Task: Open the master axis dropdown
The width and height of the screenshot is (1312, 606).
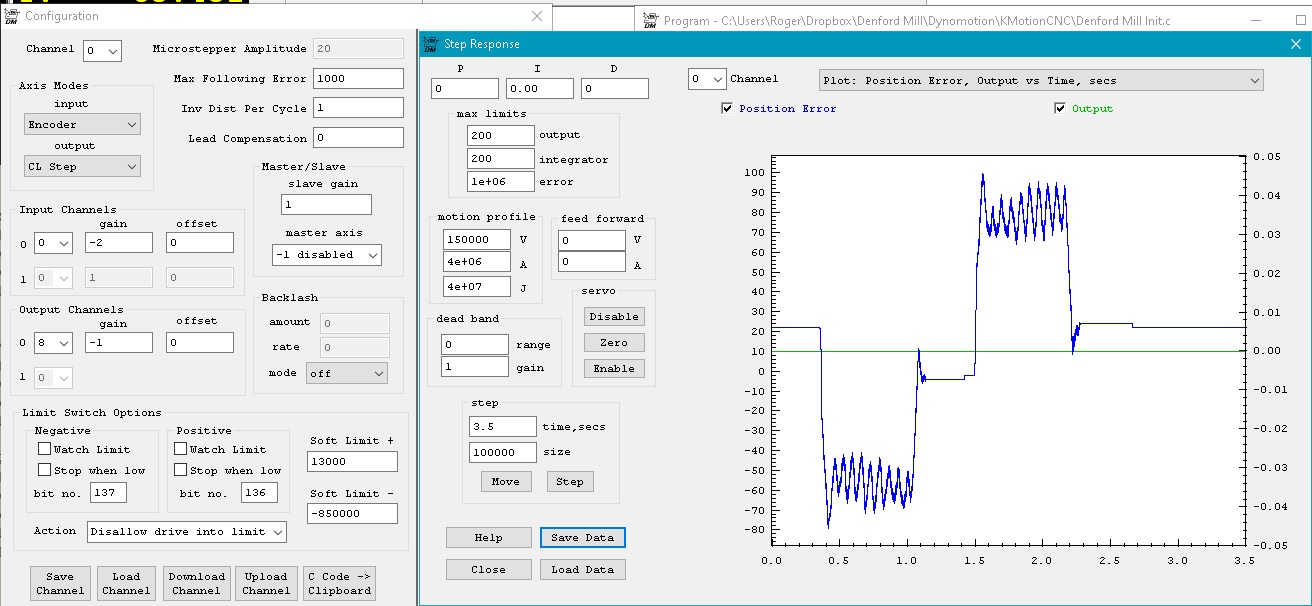Action: pos(327,255)
